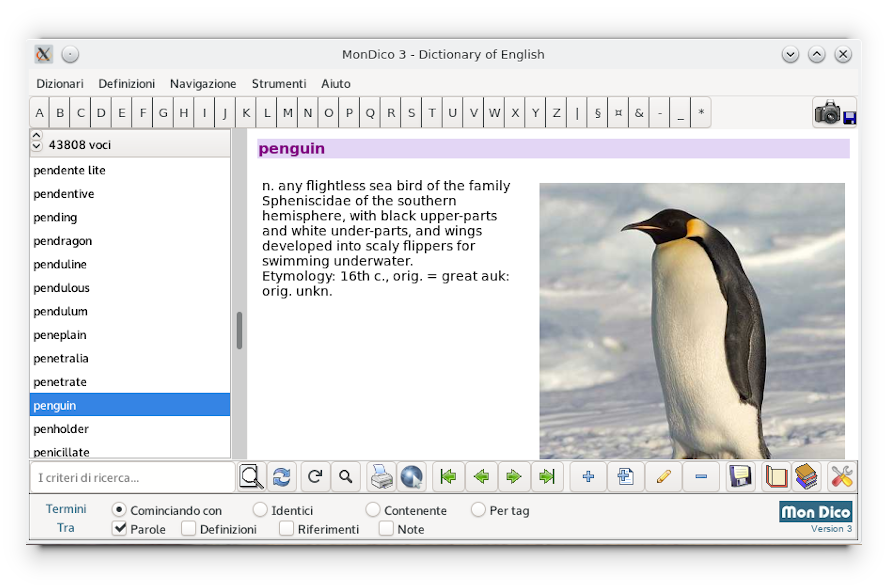This screenshot has width=888, height=585.
Task: Select the entry pendente lite
Action: click(x=130, y=170)
